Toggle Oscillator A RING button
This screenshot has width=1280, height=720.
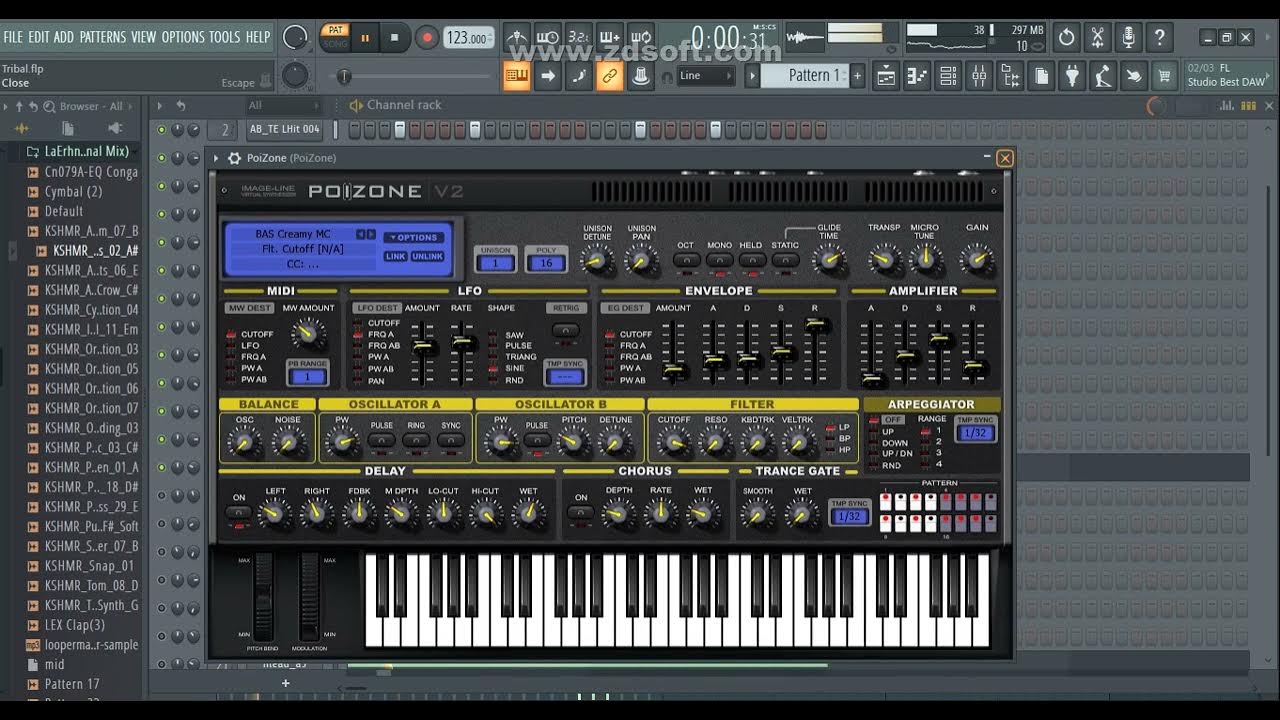(x=416, y=440)
